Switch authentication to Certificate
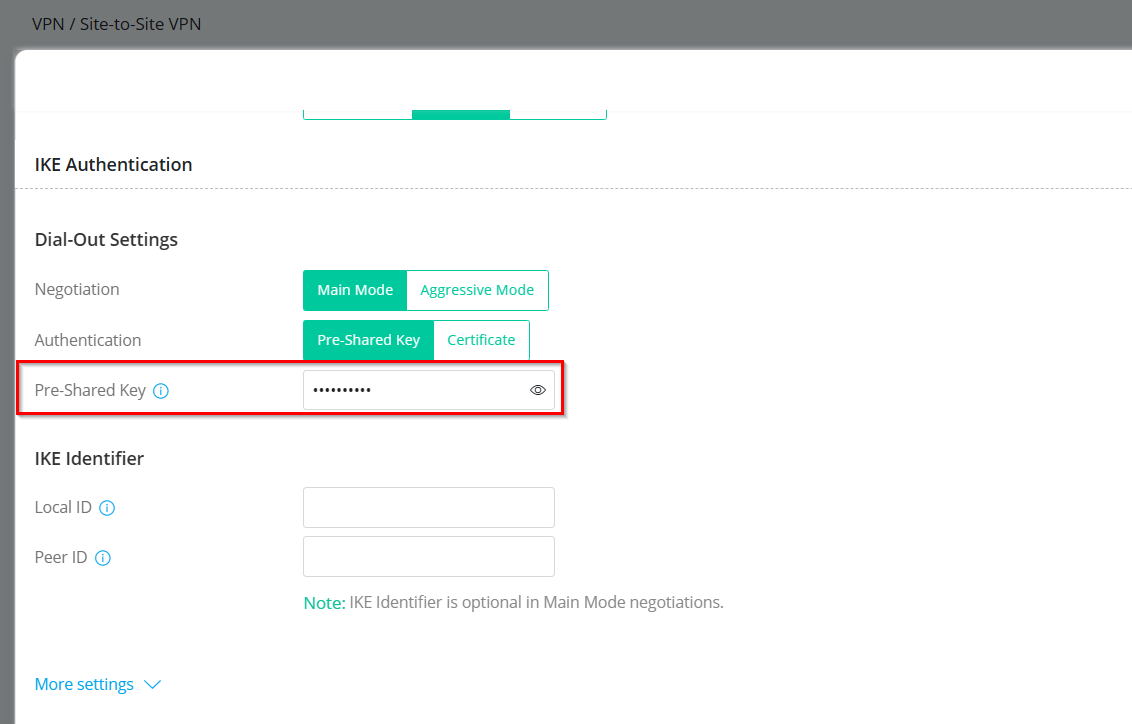The width and height of the screenshot is (1132, 724). [481, 340]
